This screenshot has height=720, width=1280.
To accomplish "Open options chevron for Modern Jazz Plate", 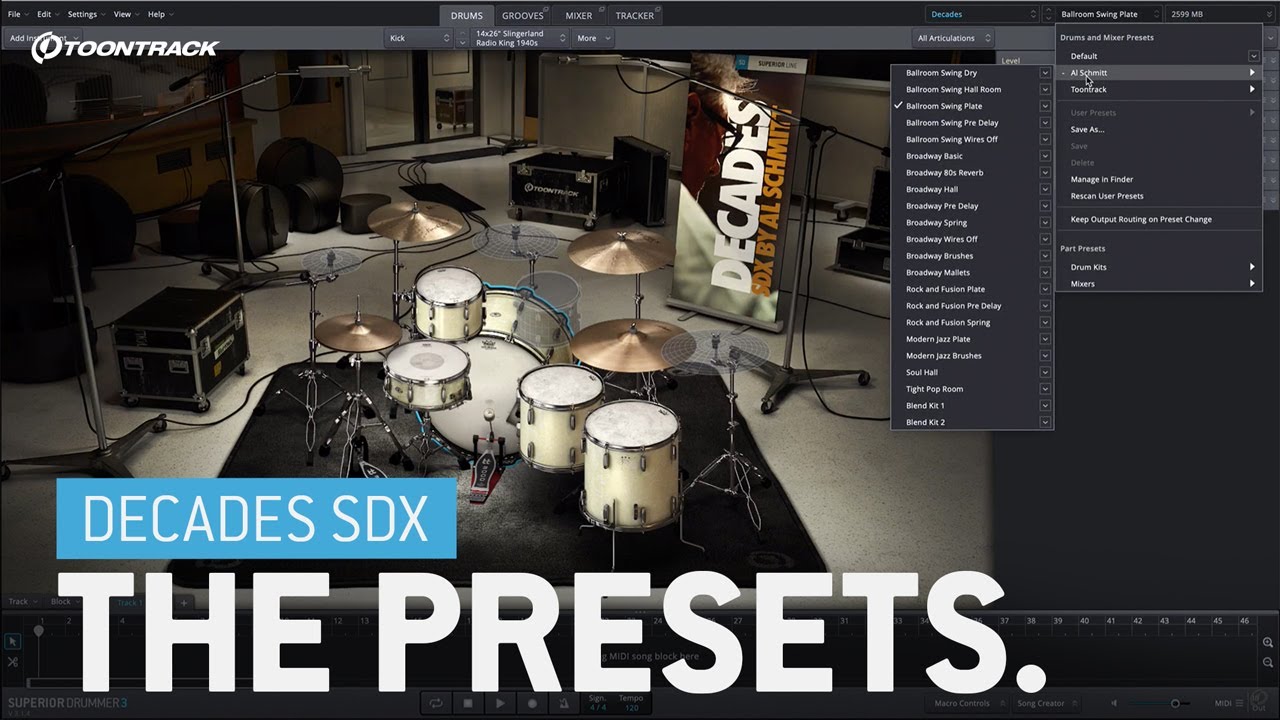I will [1045, 339].
